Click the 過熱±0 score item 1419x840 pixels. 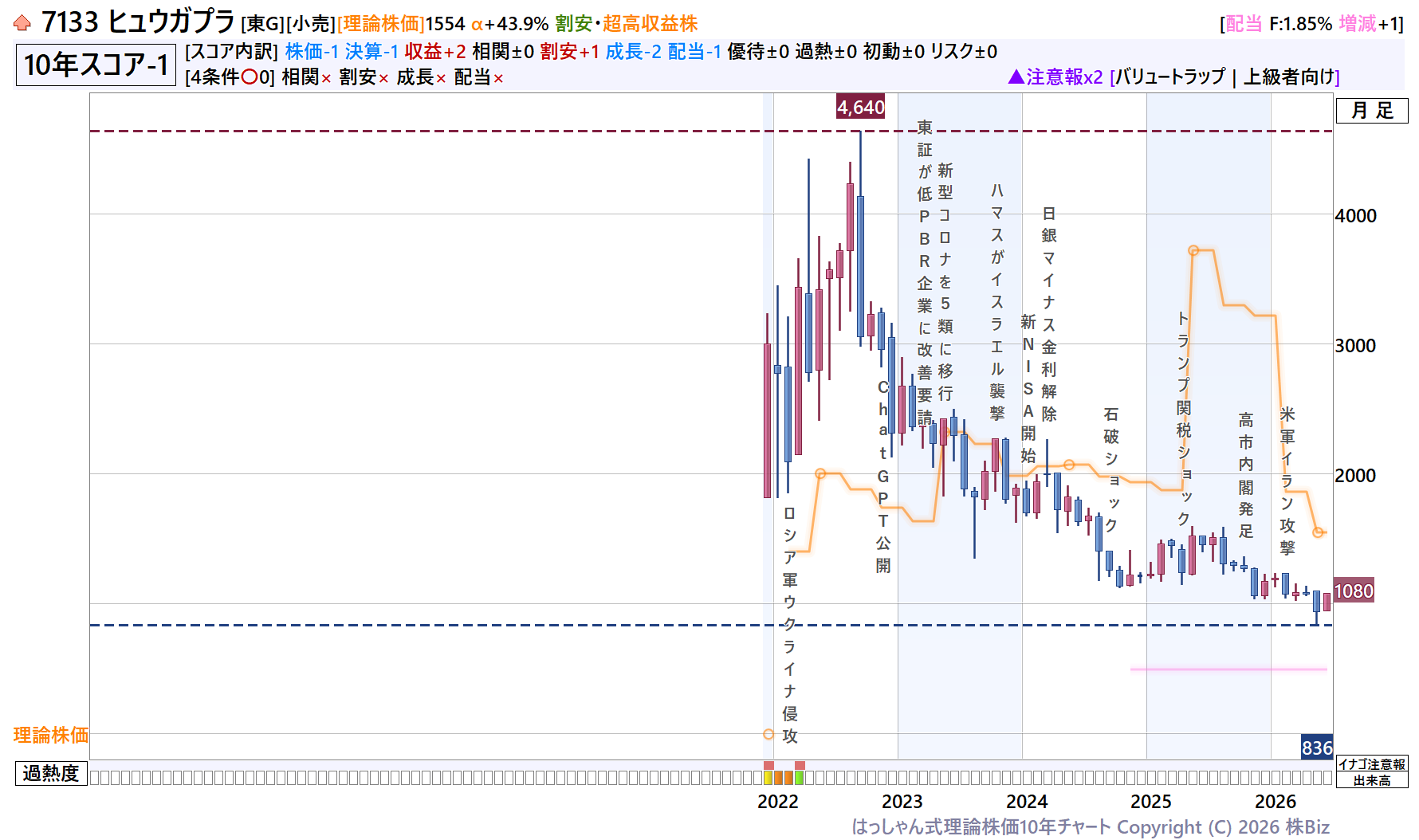click(x=826, y=52)
